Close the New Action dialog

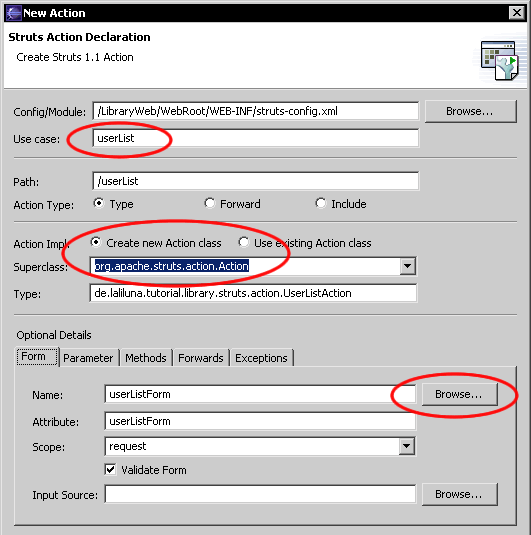(x=517, y=13)
